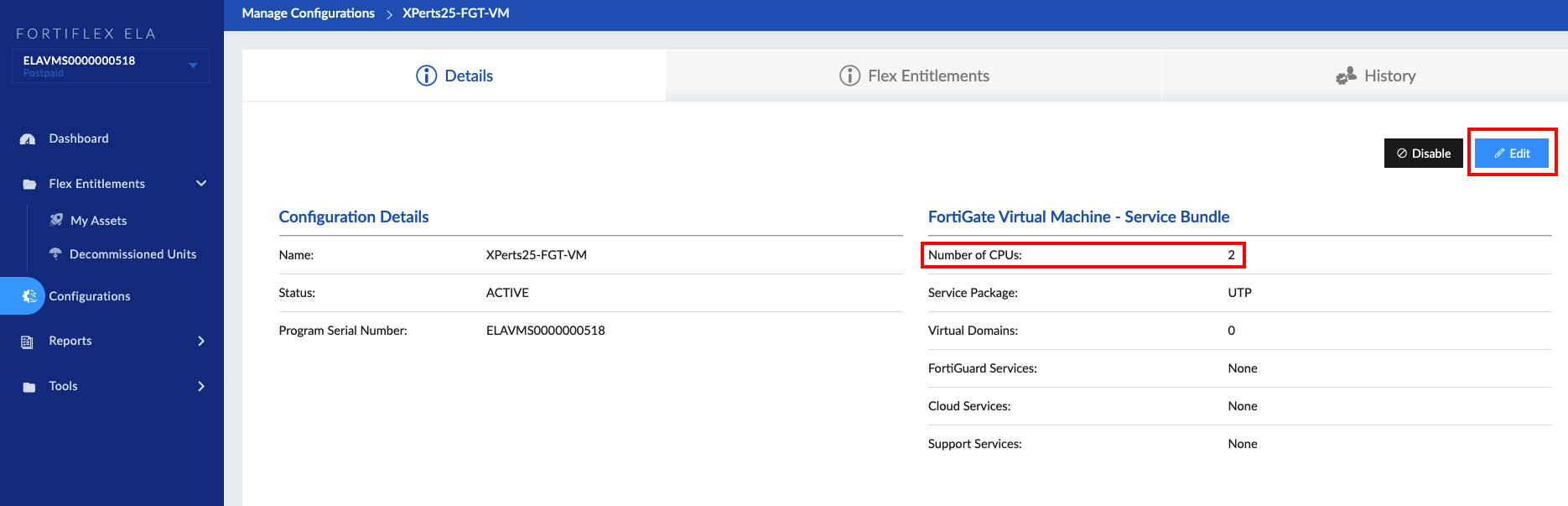Click the Decommissioned Units parachute icon

point(55,253)
